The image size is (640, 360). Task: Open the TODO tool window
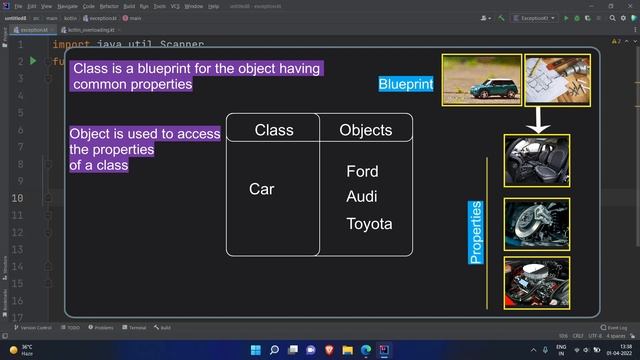70,327
